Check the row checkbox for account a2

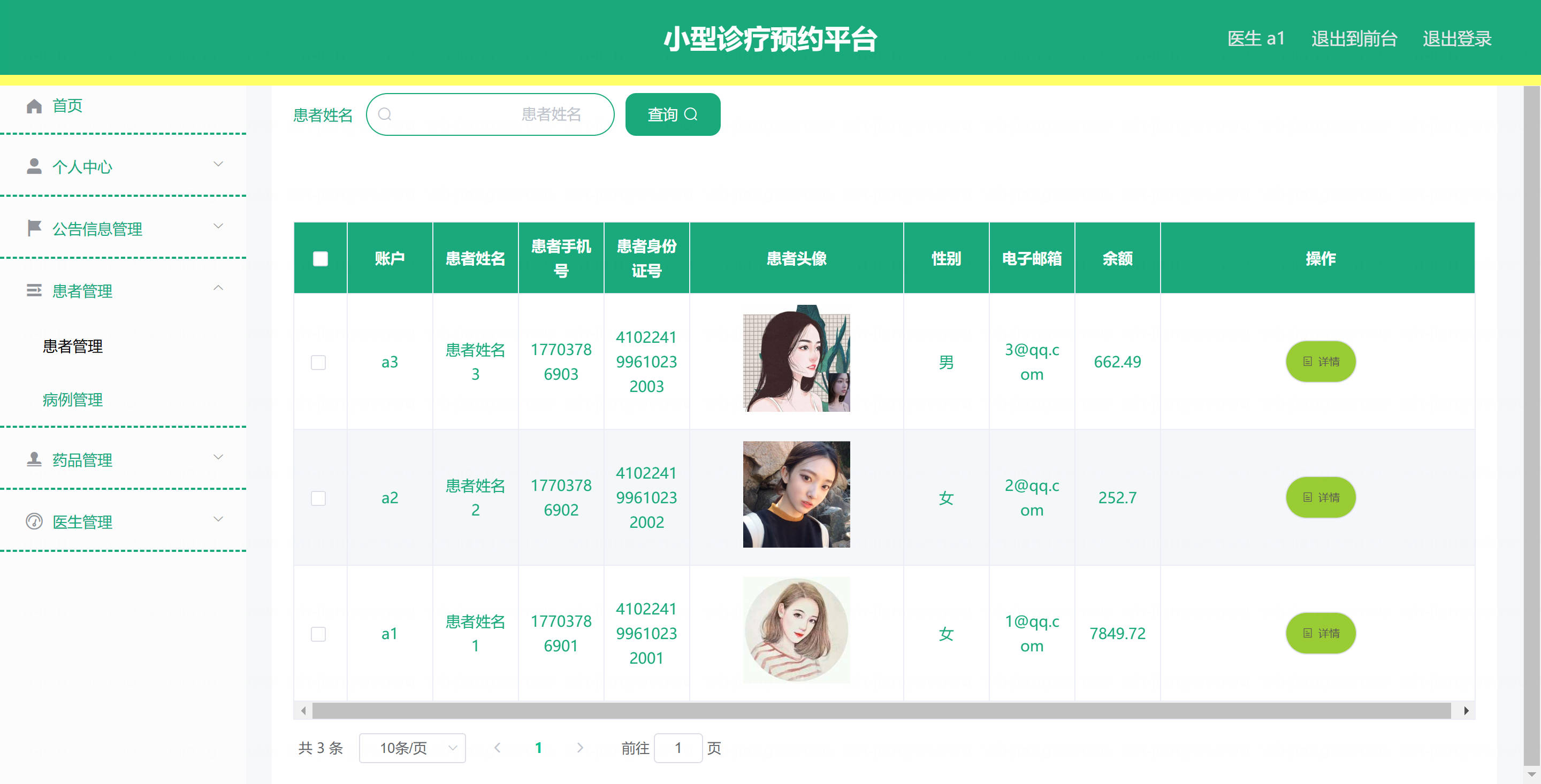coord(318,498)
